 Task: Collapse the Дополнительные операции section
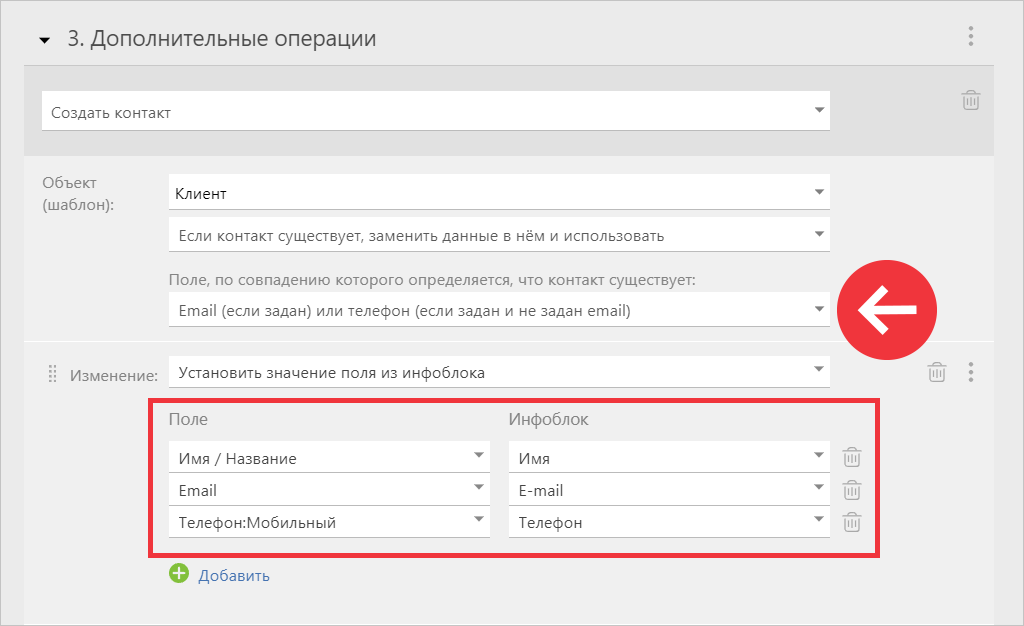[44, 40]
